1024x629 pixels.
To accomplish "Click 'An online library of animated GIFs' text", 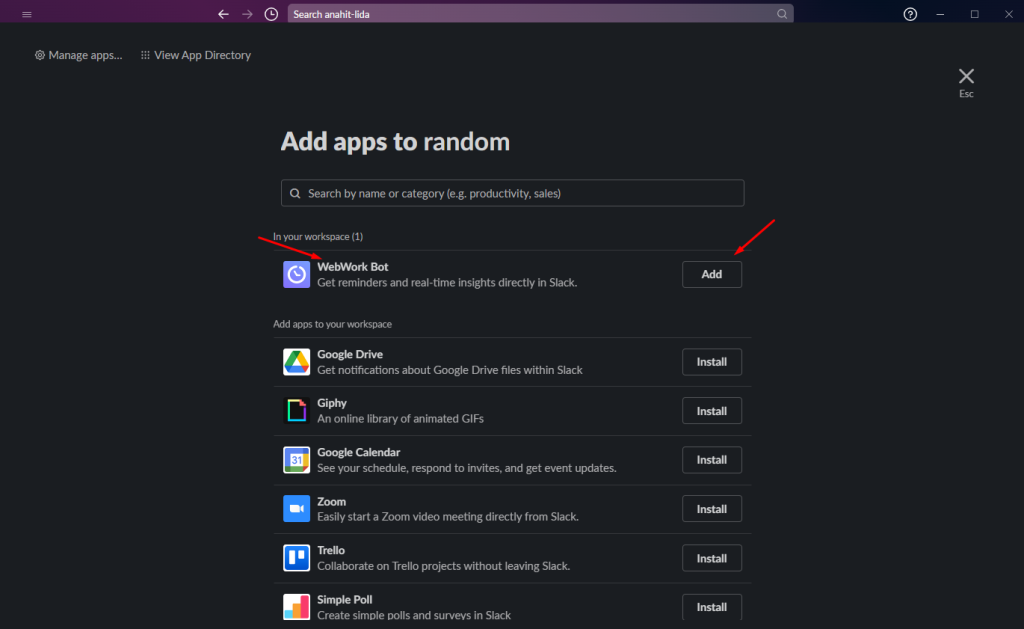I will (x=400, y=419).
